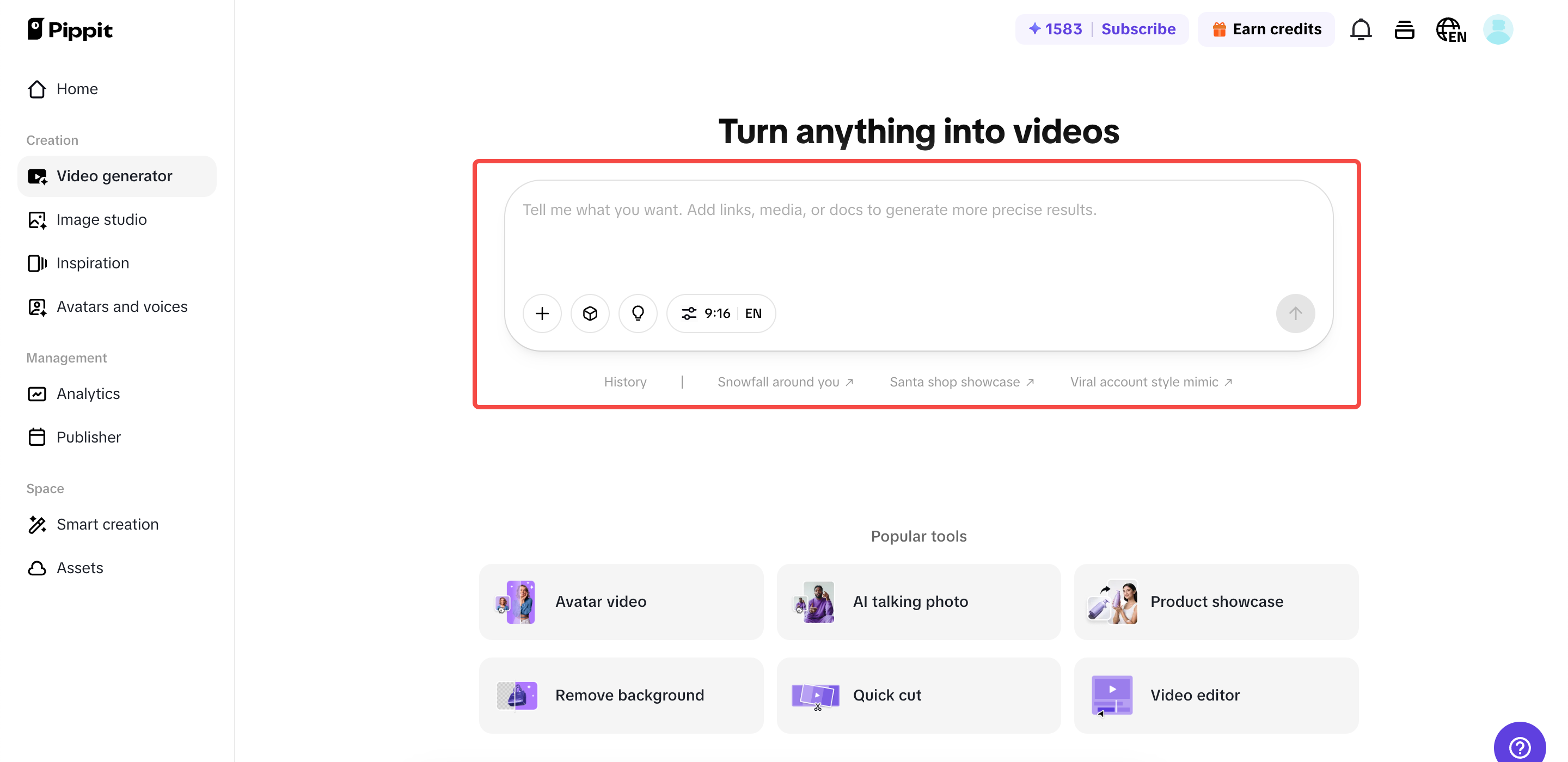
Task: Open the Inspiration page
Action: (93, 263)
